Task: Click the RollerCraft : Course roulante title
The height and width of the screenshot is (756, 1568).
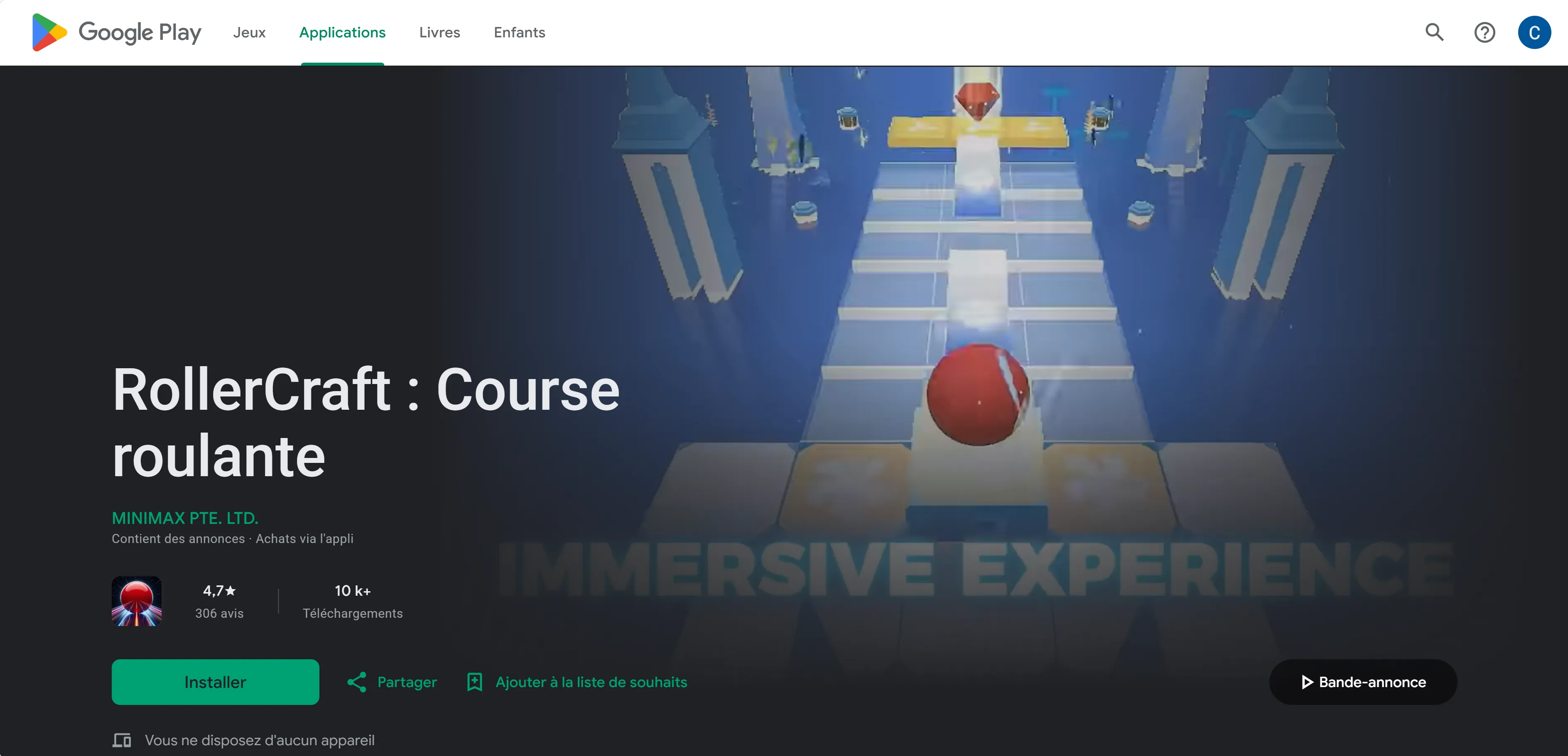Action: (x=366, y=422)
